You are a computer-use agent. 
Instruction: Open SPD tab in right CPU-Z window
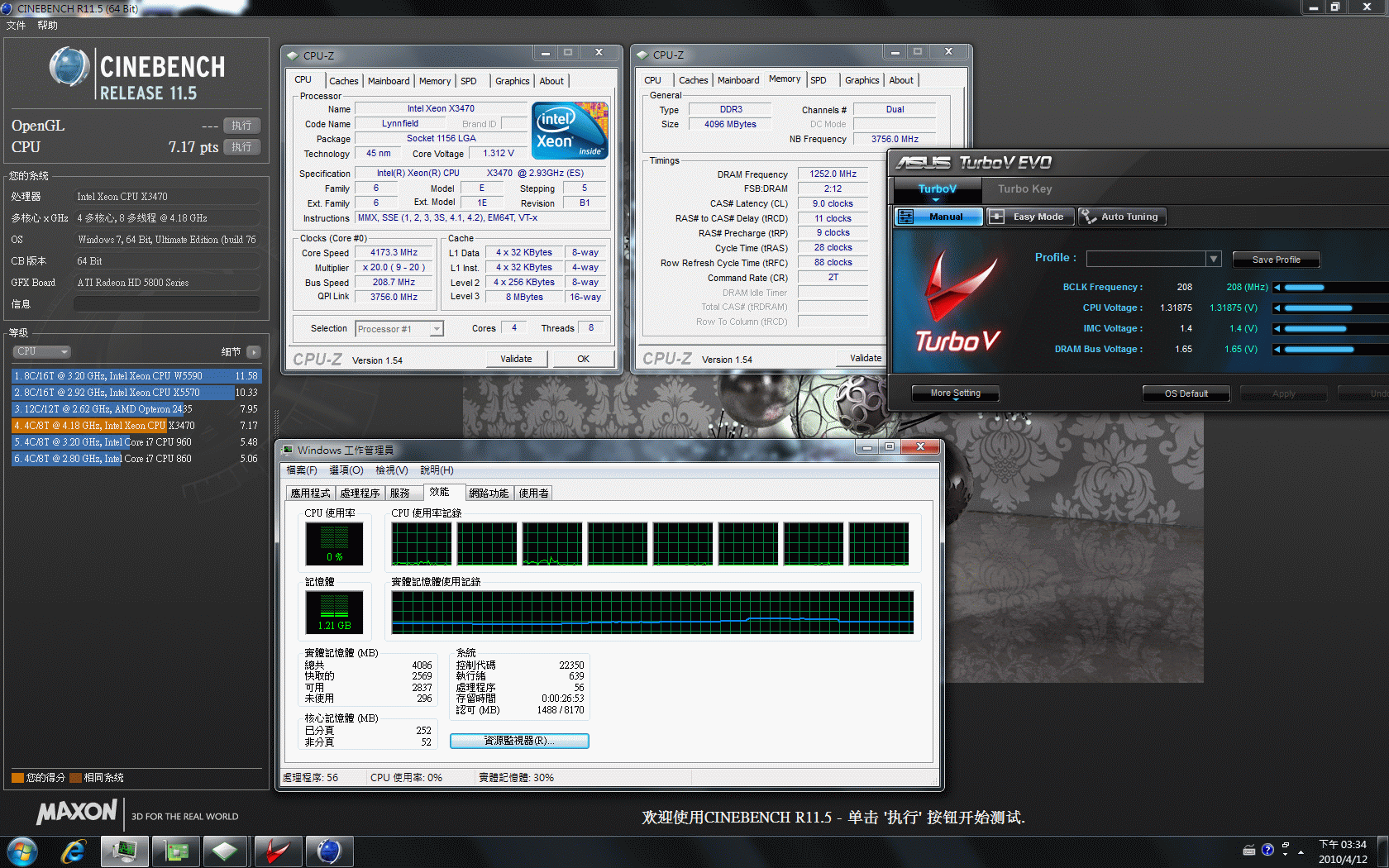pyautogui.click(x=819, y=80)
